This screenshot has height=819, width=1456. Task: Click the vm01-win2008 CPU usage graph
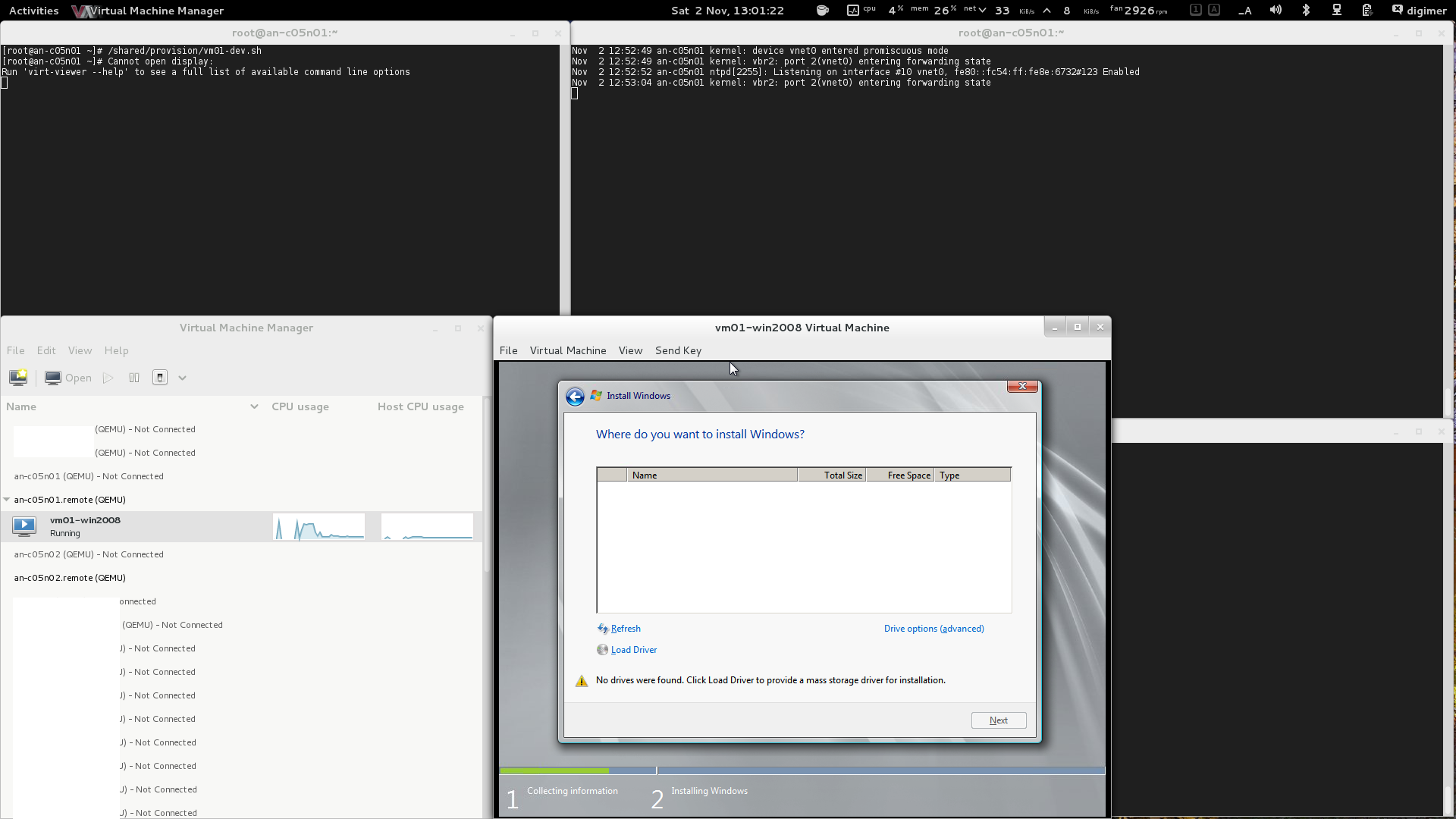(x=318, y=527)
